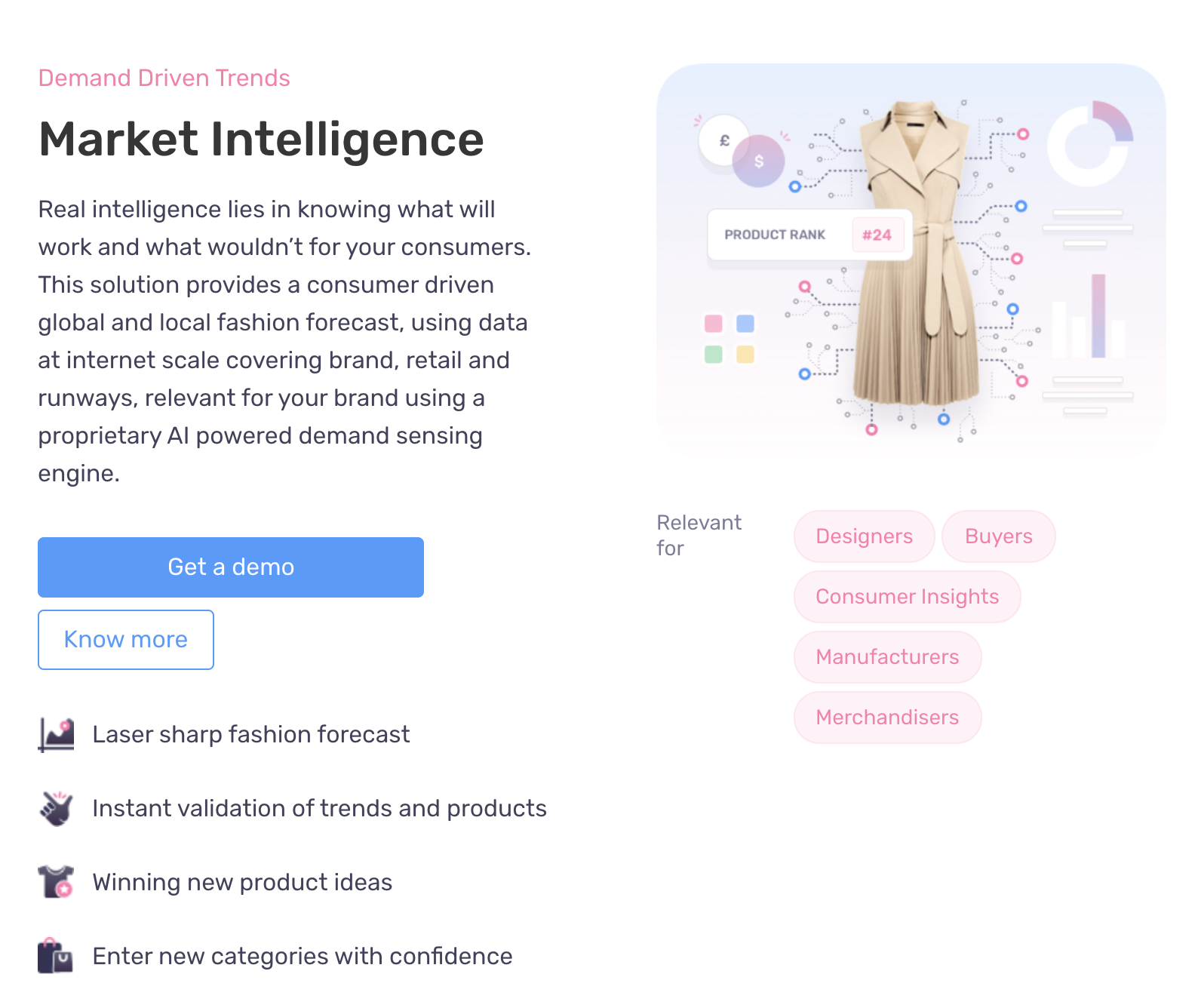
Task: Click the pink color square
Action: tap(714, 324)
